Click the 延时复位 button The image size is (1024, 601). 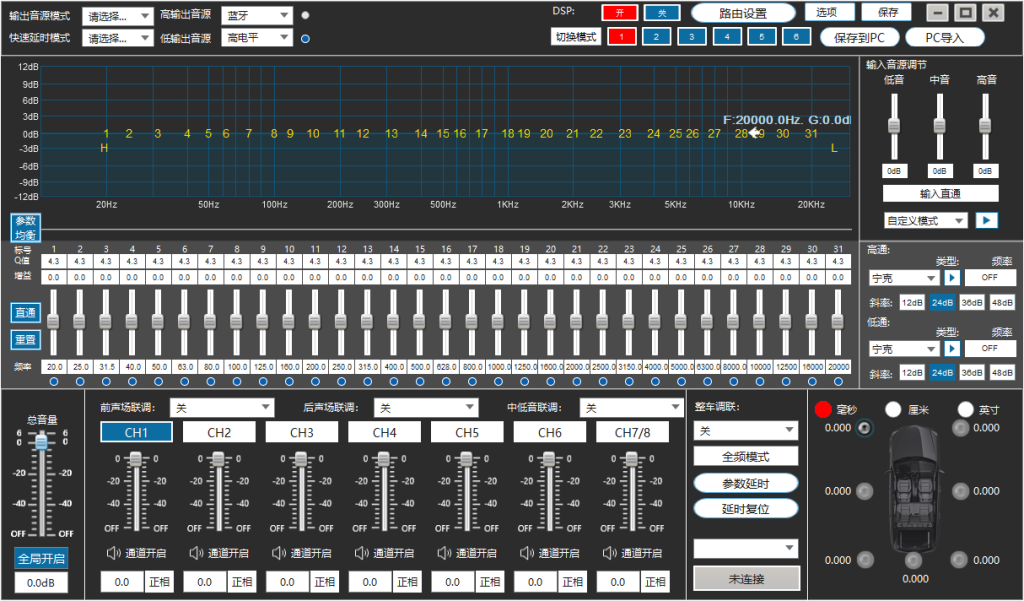click(746, 509)
